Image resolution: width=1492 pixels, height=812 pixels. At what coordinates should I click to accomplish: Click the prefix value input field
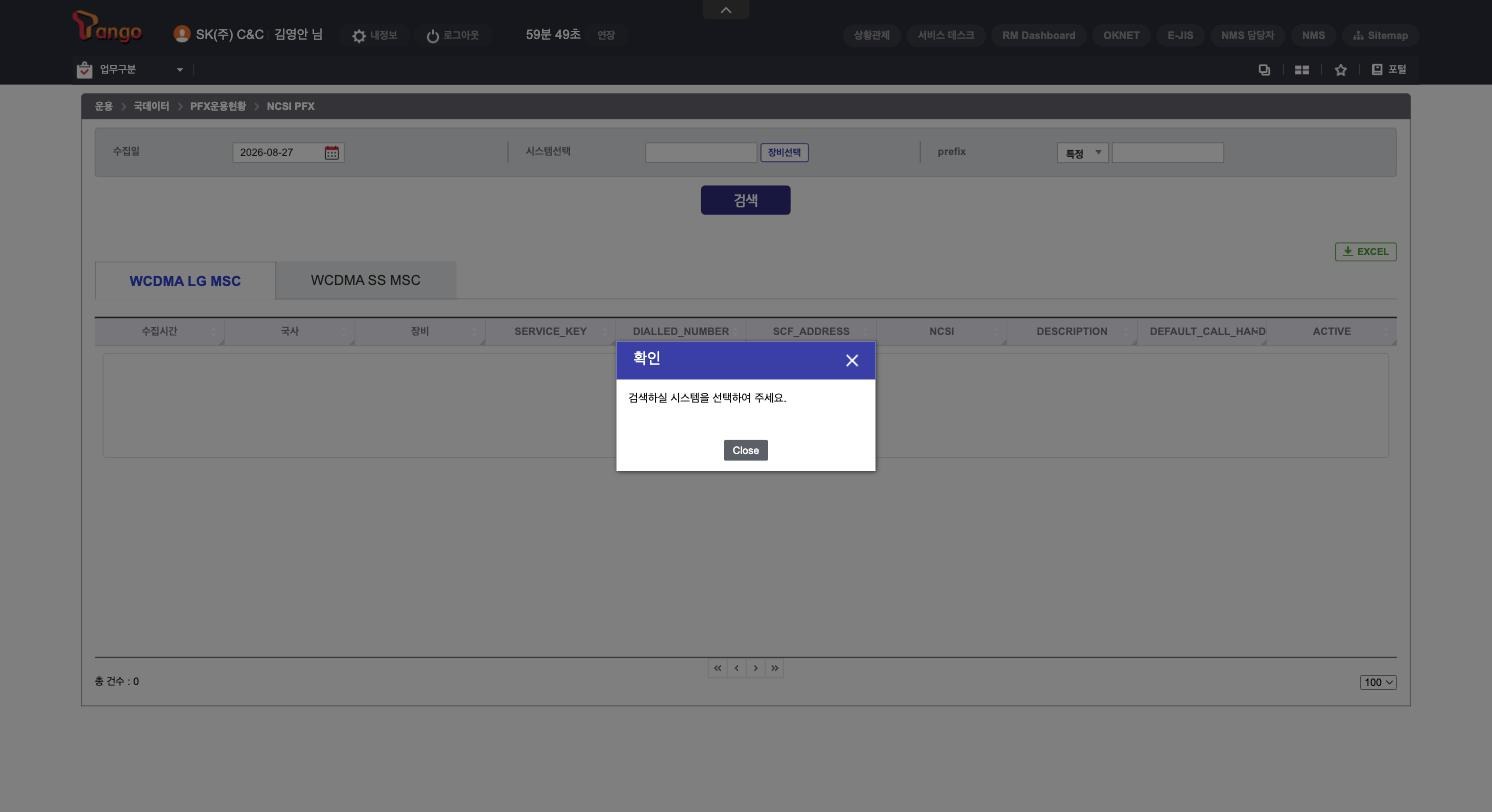1168,153
